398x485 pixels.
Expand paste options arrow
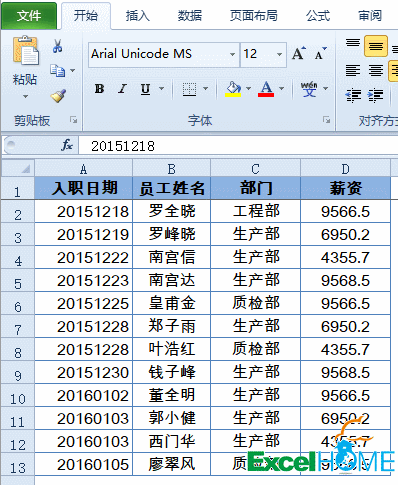point(25,97)
